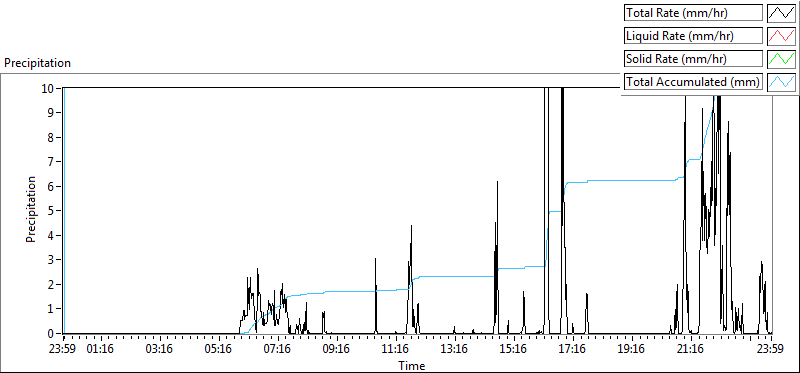
Task: Click the Total Accumulated blue line icon
Action: [x=782, y=82]
